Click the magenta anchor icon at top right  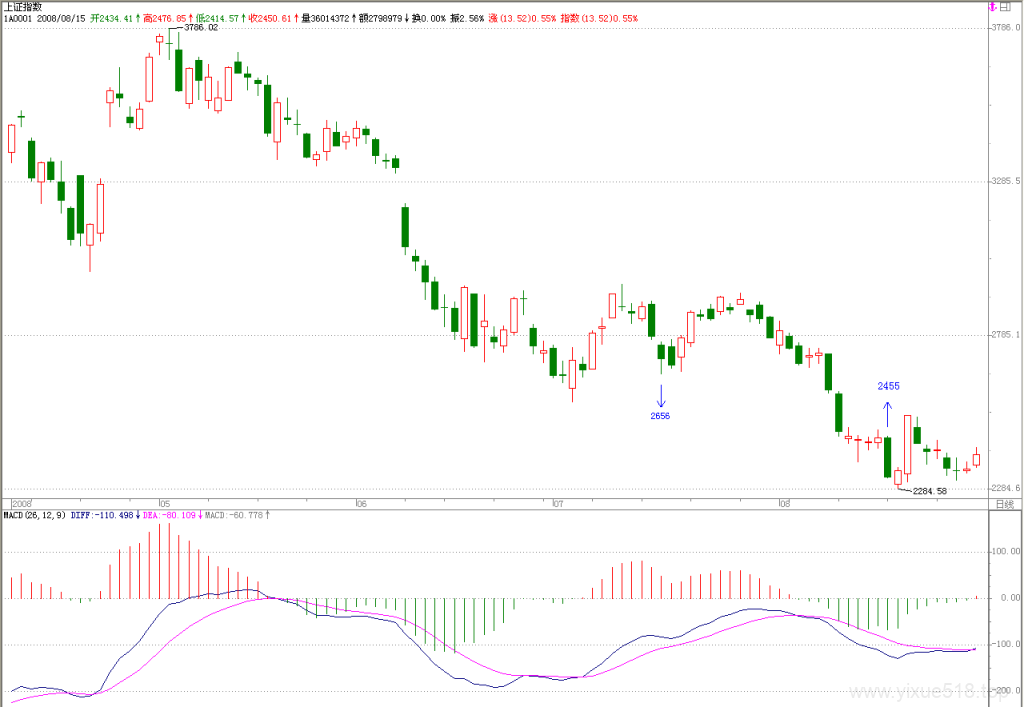(x=991, y=7)
